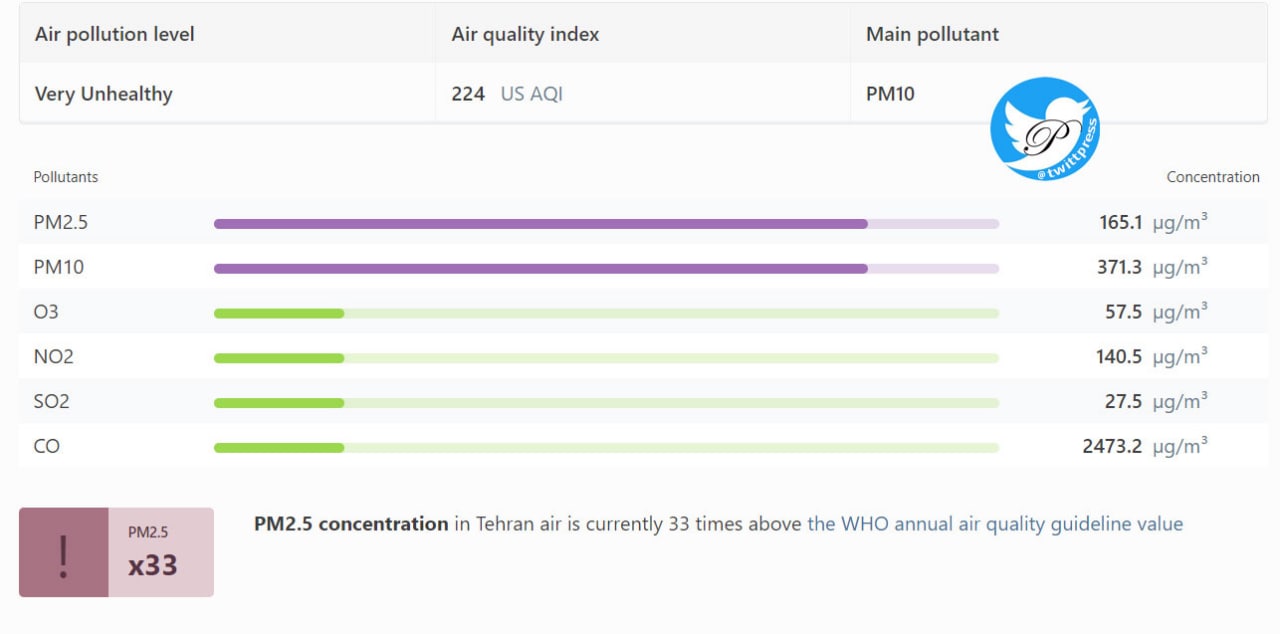The image size is (1280, 634).
Task: Click the PM10 concentration bar
Action: point(606,269)
